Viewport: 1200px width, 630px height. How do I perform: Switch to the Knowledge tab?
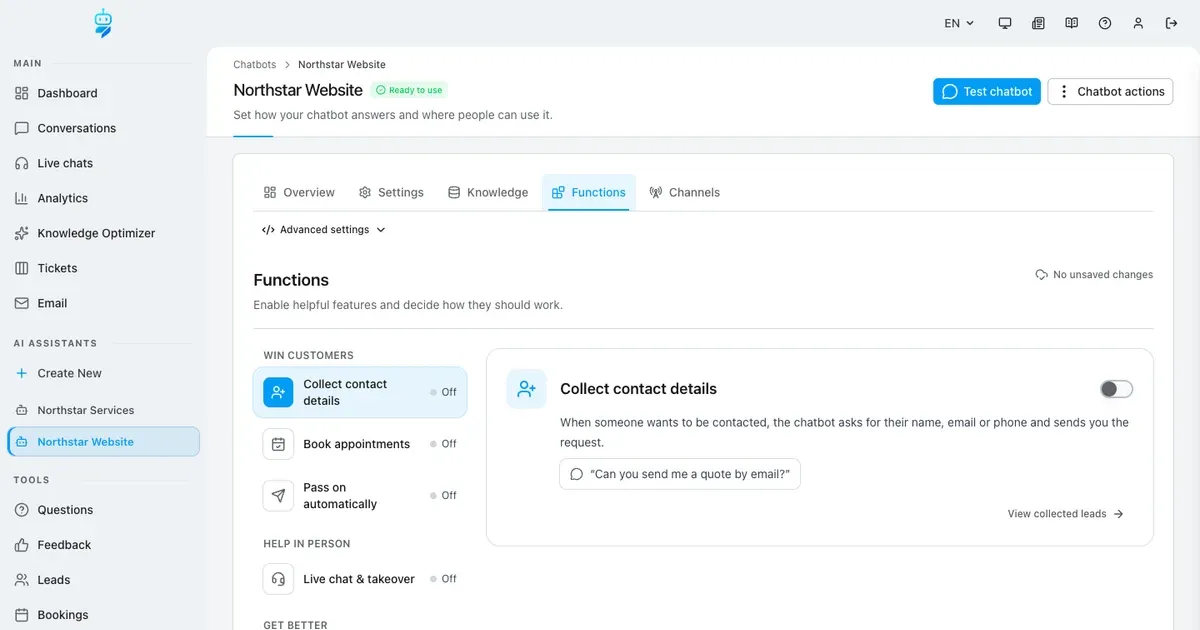[488, 192]
